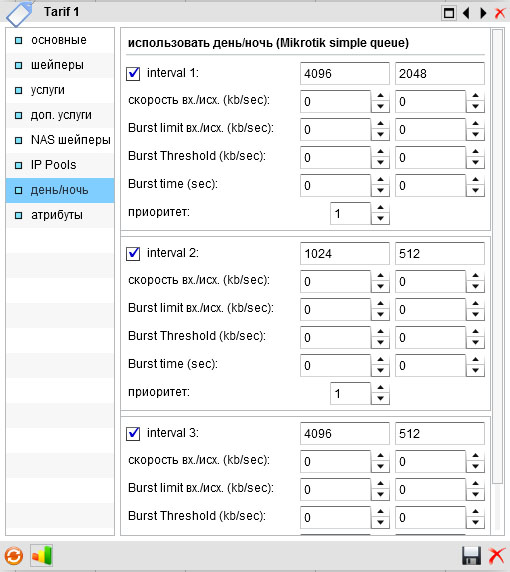Screen dimensions: 510x572
Task: Click the 'interval 3:' label
Action: (173, 433)
